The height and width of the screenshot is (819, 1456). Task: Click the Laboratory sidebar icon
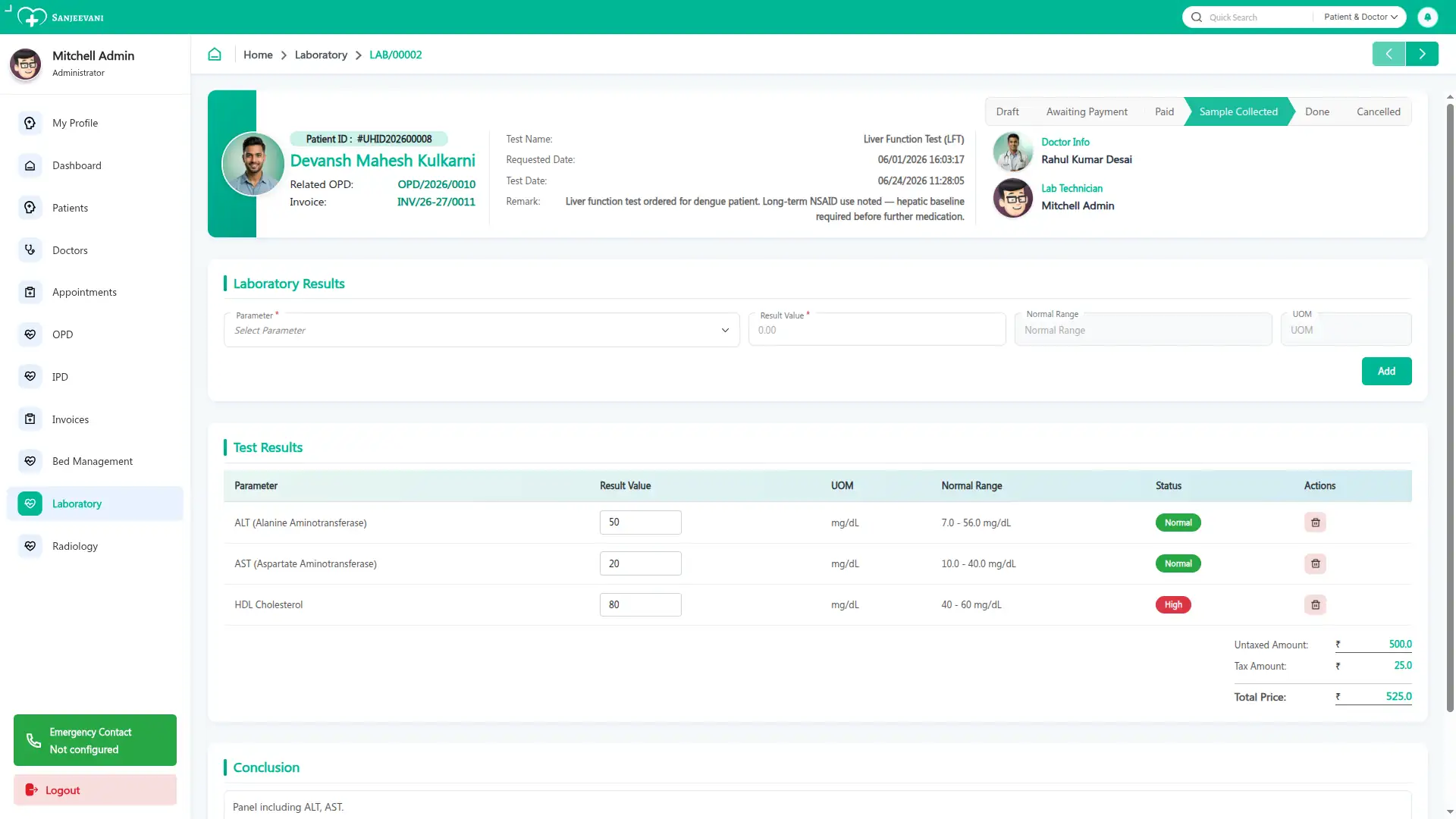pyautogui.click(x=30, y=504)
